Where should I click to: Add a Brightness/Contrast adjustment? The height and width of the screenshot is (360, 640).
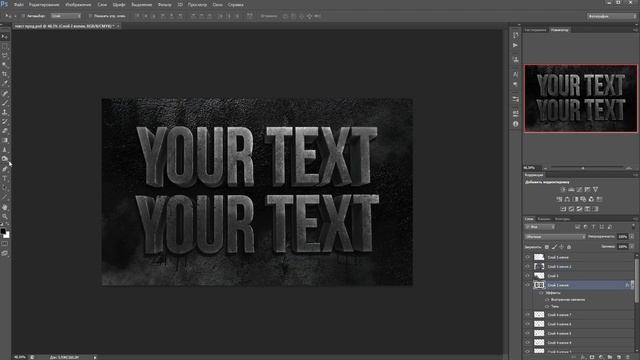[x=563, y=189]
